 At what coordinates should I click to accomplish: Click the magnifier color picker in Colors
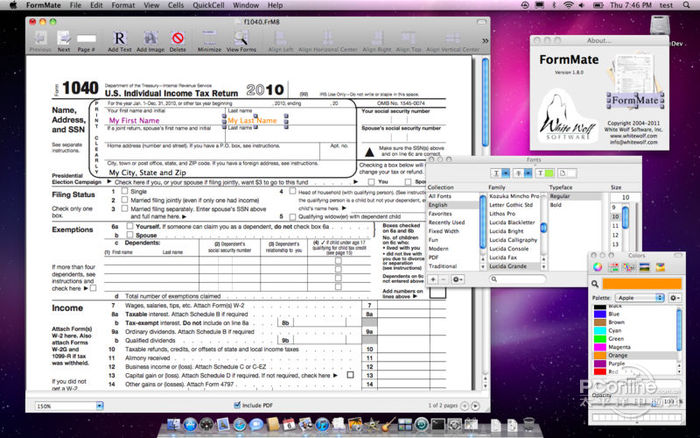tap(595, 284)
